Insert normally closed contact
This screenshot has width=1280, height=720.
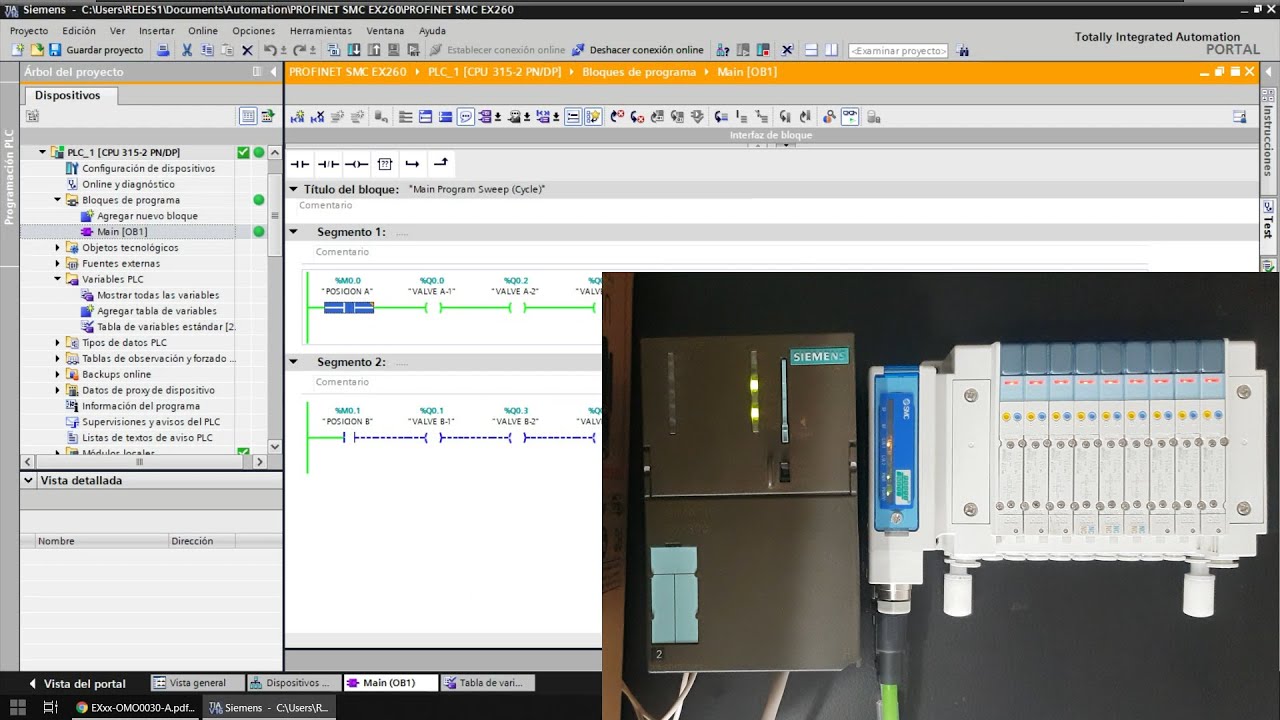328,163
